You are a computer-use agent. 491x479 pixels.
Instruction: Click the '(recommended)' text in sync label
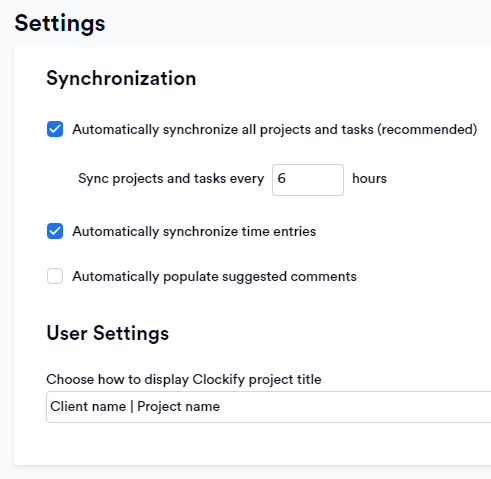click(427, 129)
